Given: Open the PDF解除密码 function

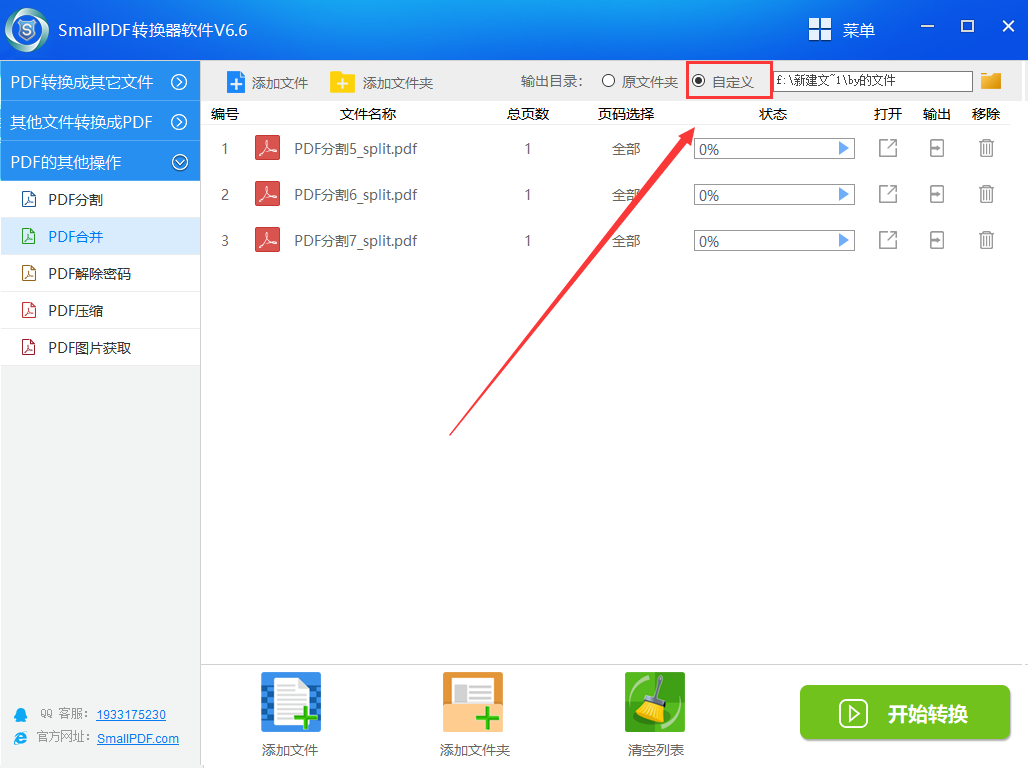Looking at the screenshot, I should pos(100,273).
